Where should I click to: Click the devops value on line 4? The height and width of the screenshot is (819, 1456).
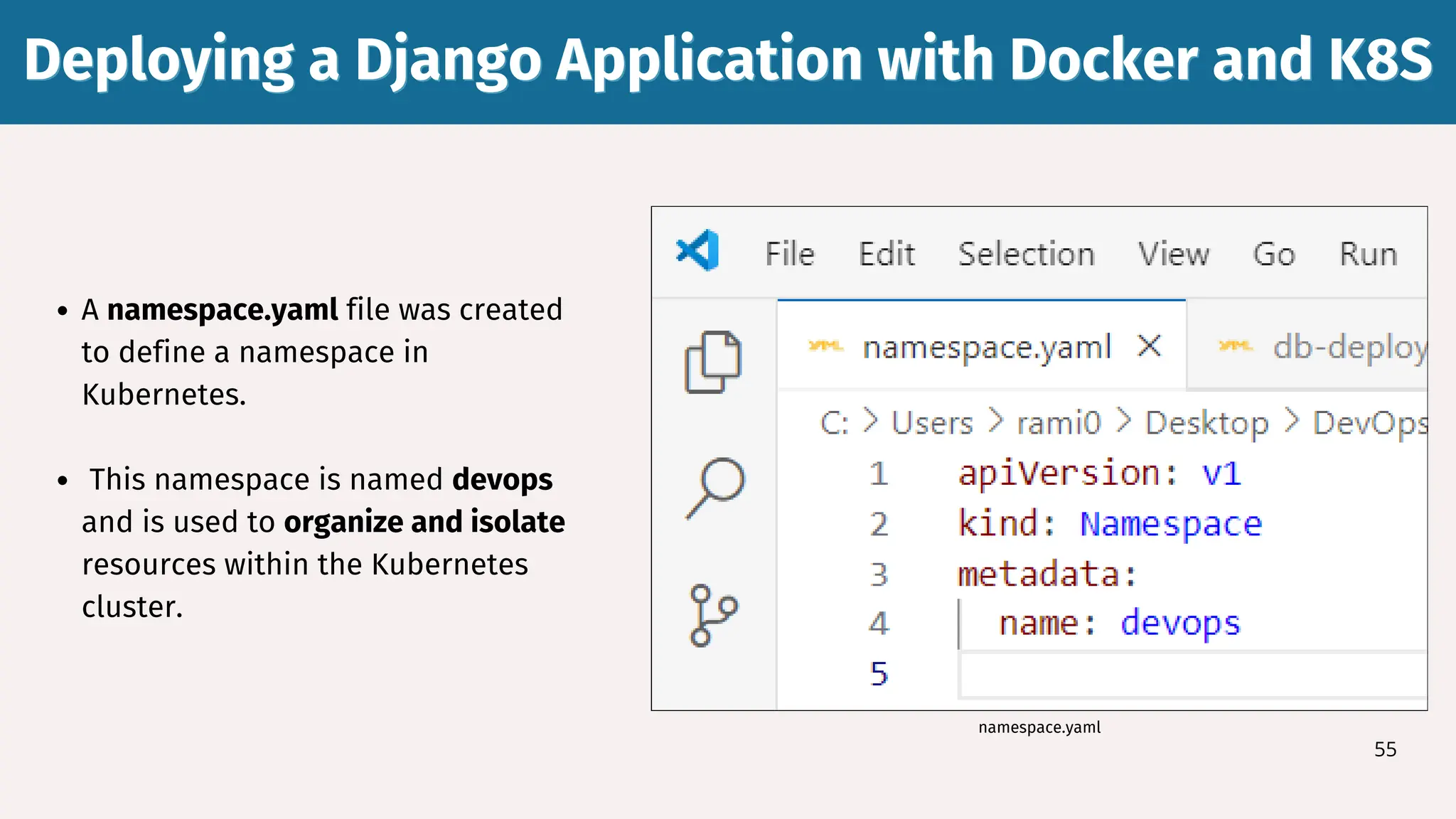(1180, 623)
